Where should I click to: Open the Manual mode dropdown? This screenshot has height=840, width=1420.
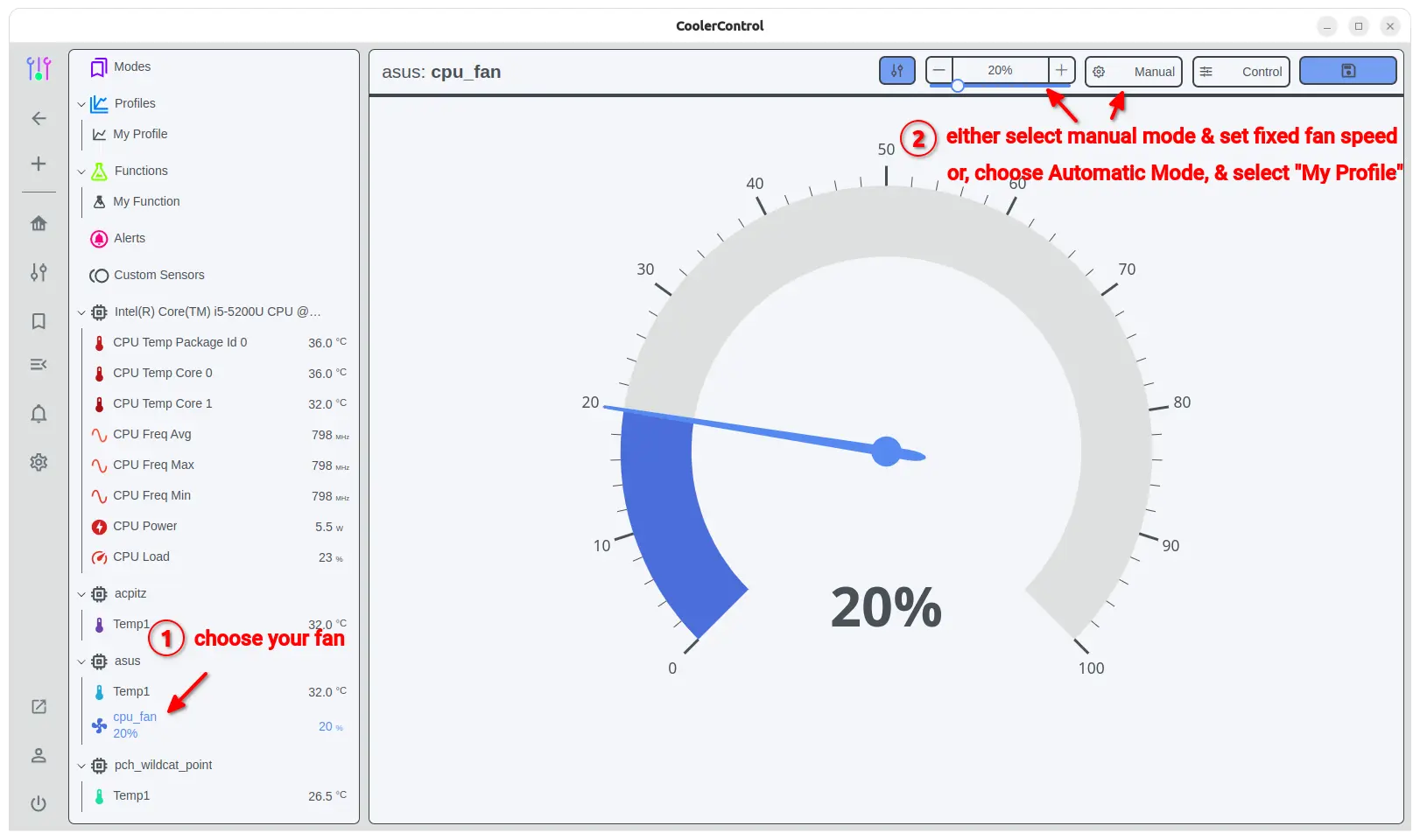[1134, 72]
